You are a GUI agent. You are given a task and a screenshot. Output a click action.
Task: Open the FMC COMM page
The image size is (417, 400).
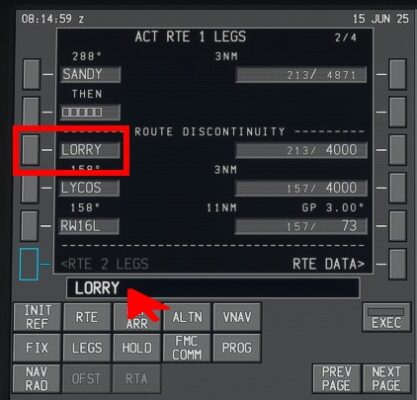pyautogui.click(x=187, y=348)
